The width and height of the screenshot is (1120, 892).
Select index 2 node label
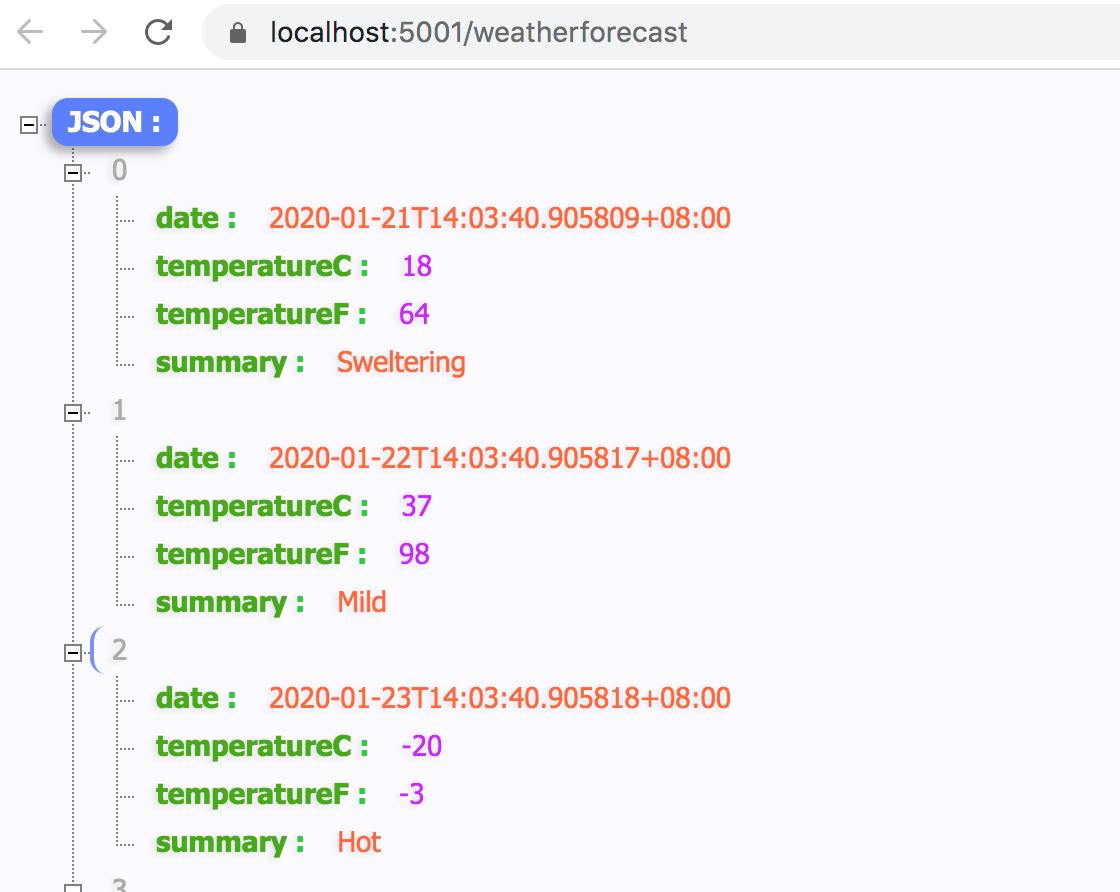tap(120, 651)
